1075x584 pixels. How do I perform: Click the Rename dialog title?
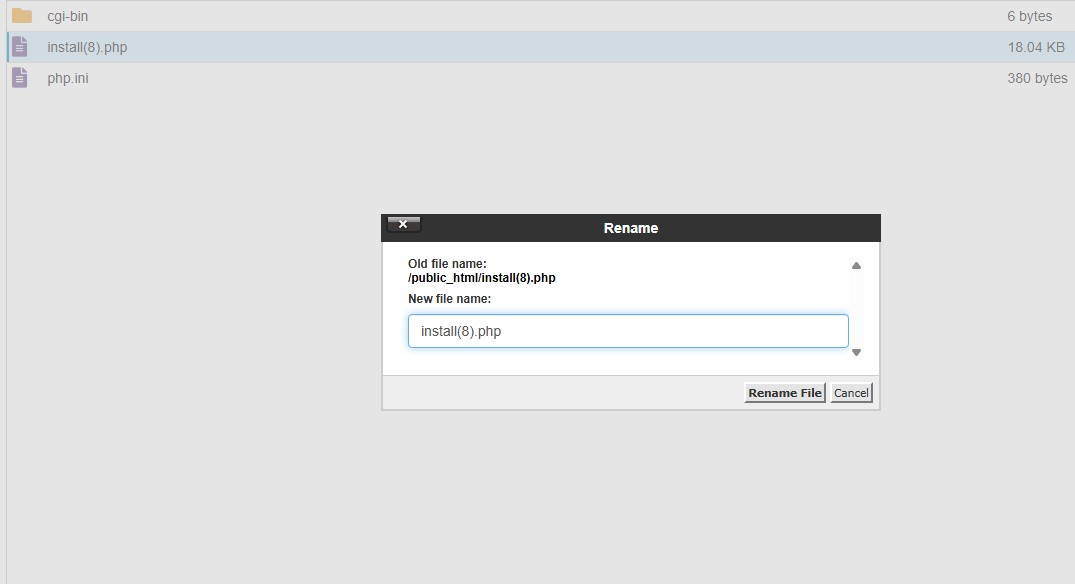pos(631,228)
